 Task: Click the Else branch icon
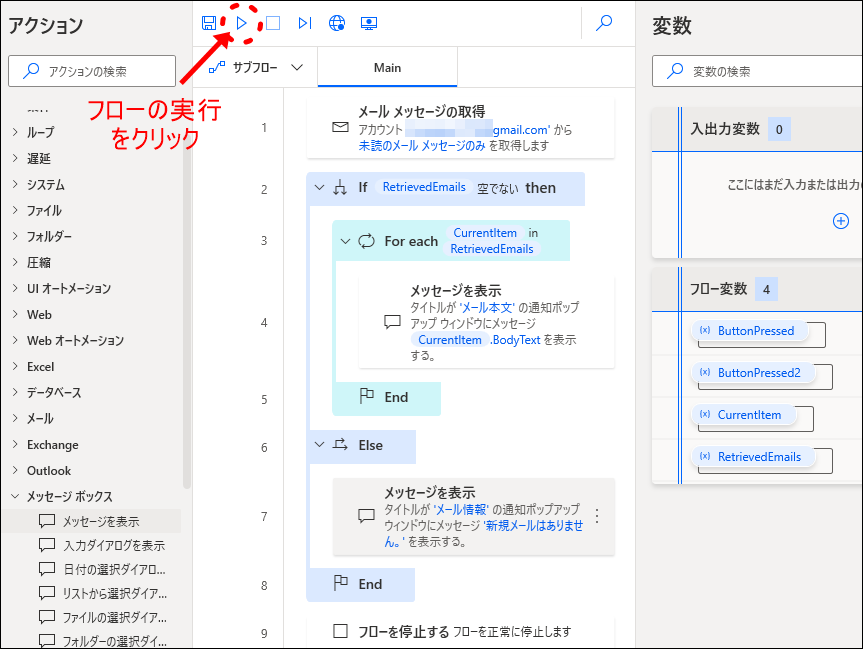pyautogui.click(x=340, y=445)
